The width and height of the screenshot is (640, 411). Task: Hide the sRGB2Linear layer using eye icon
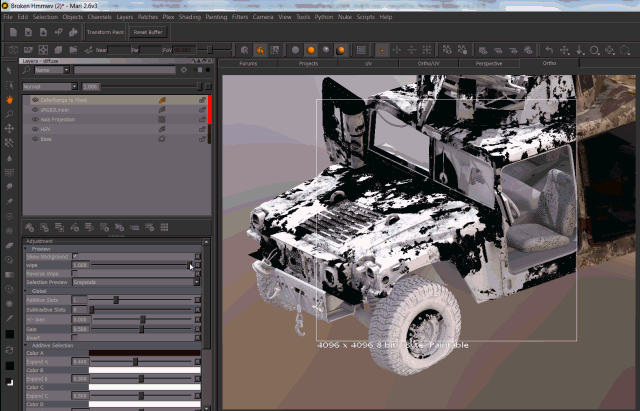point(35,110)
